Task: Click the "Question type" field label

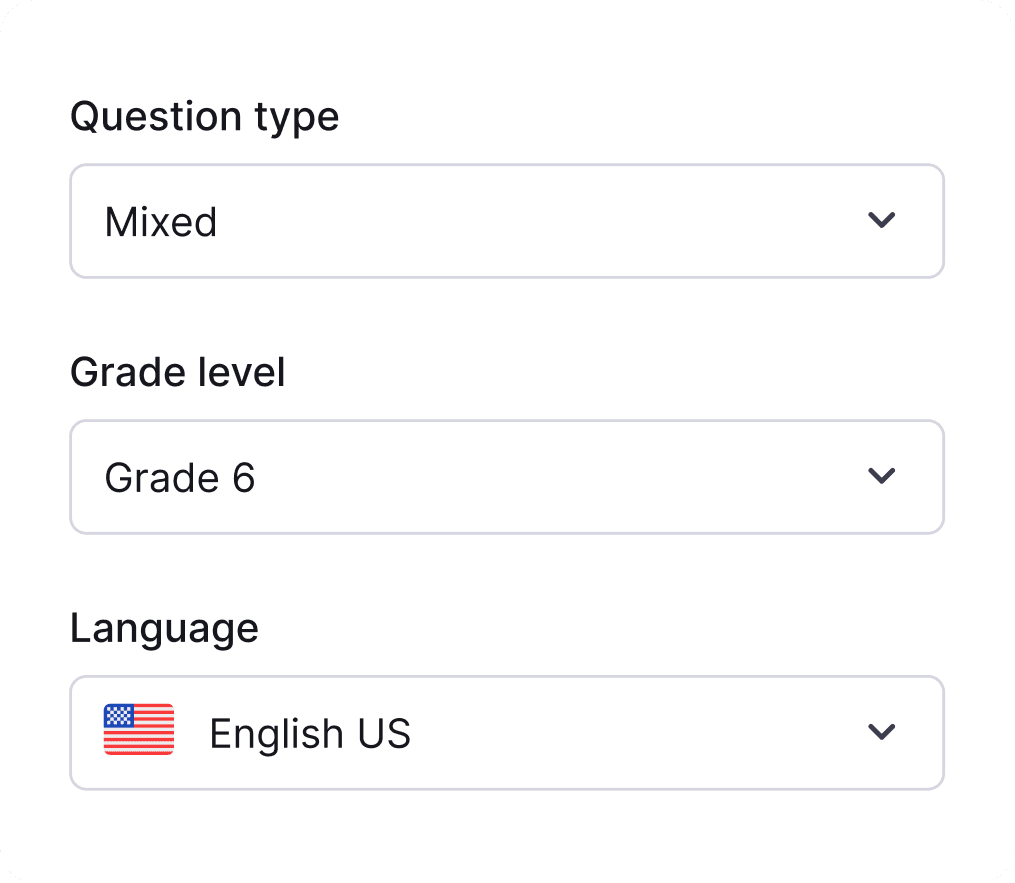Action: tap(205, 117)
